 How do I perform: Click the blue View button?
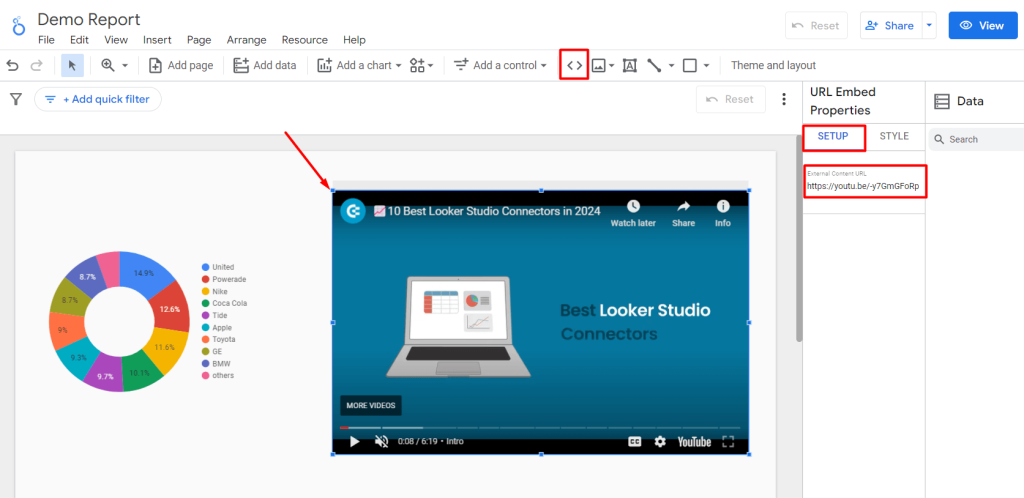(983, 25)
